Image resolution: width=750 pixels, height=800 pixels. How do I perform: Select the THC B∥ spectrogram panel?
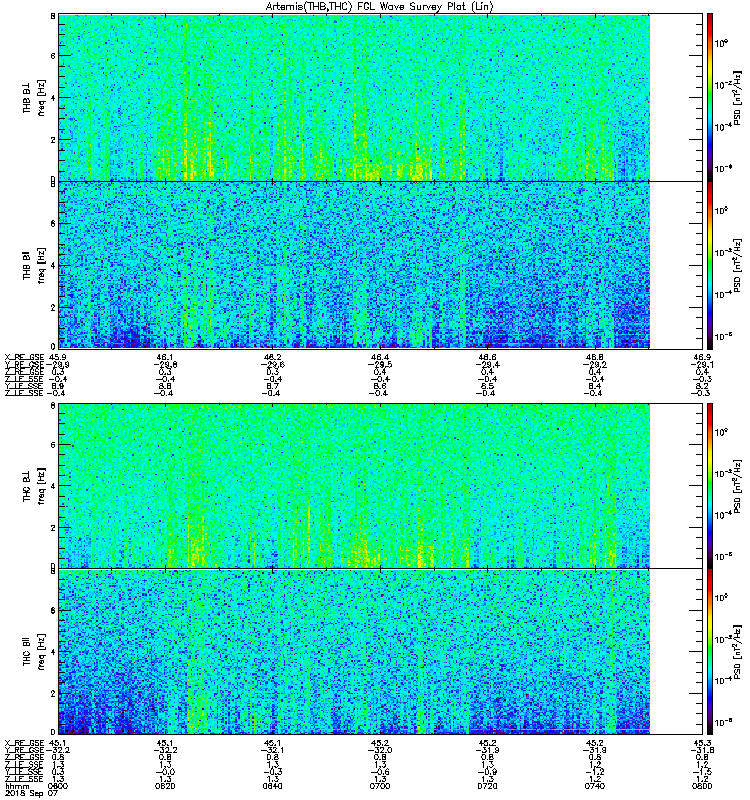click(381, 652)
